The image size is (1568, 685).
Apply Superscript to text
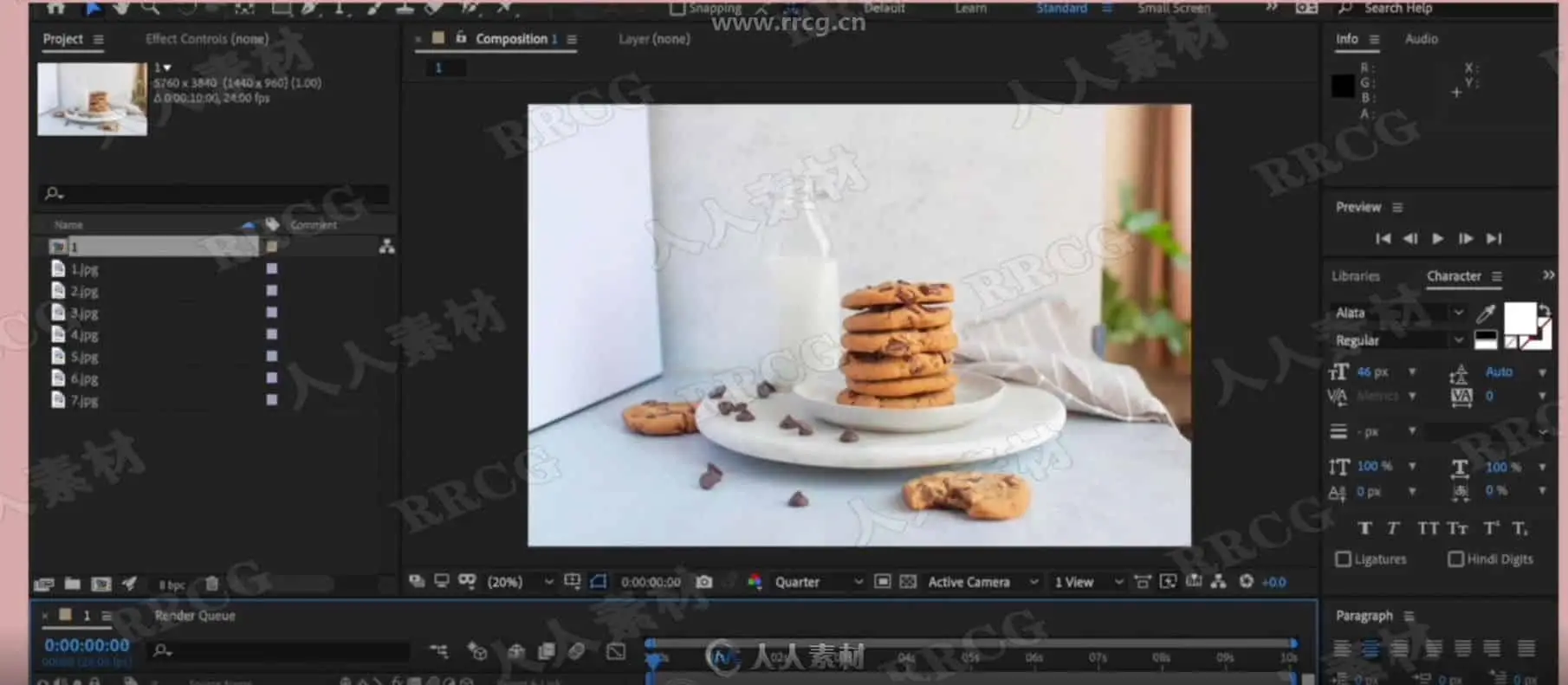(1491, 528)
